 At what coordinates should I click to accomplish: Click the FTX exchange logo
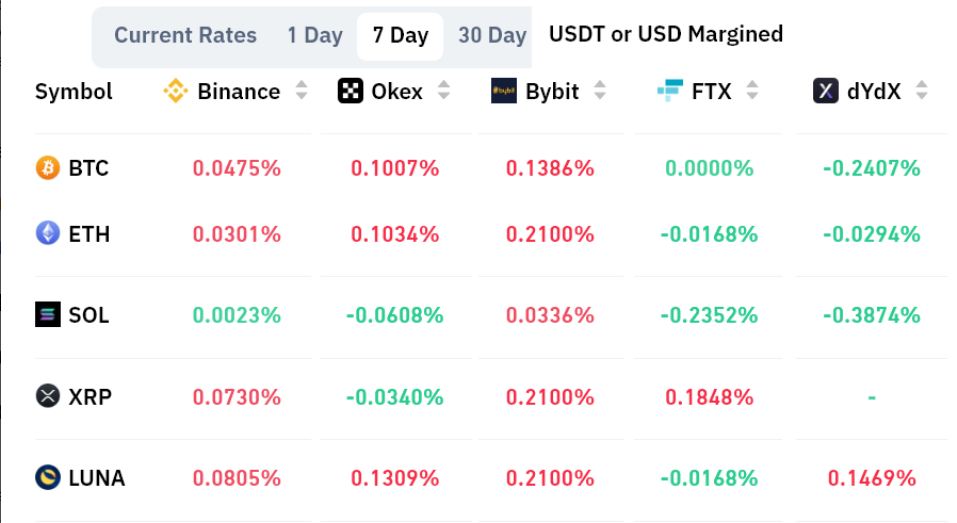[669, 92]
